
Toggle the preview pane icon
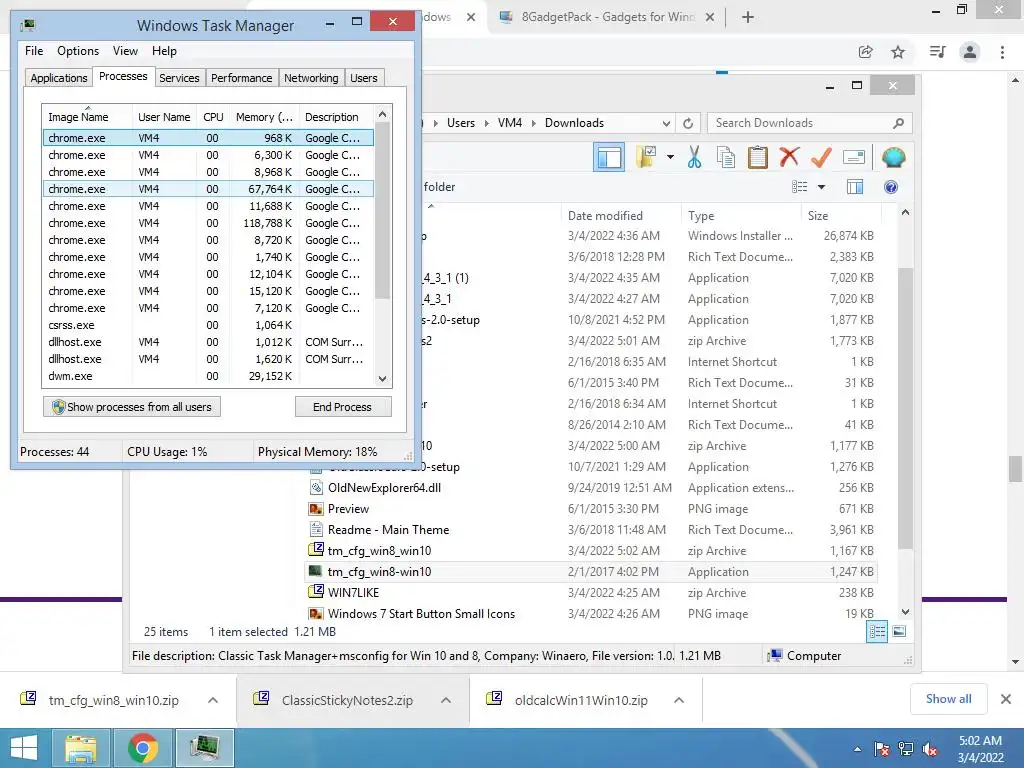(855, 187)
